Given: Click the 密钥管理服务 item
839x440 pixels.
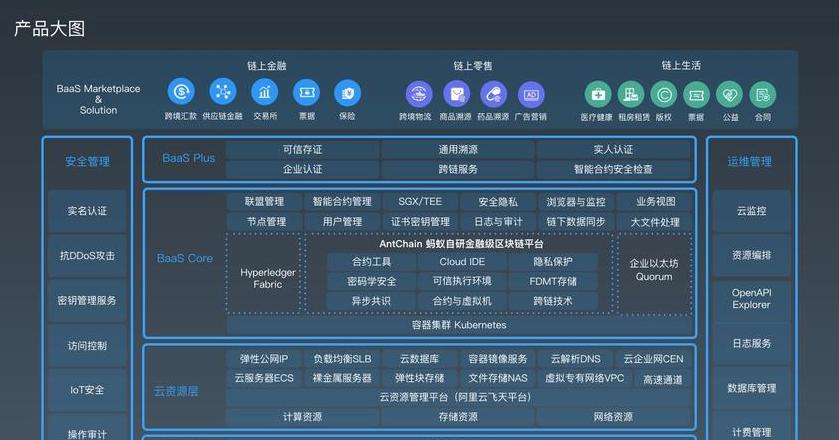Looking at the screenshot, I should [87, 300].
